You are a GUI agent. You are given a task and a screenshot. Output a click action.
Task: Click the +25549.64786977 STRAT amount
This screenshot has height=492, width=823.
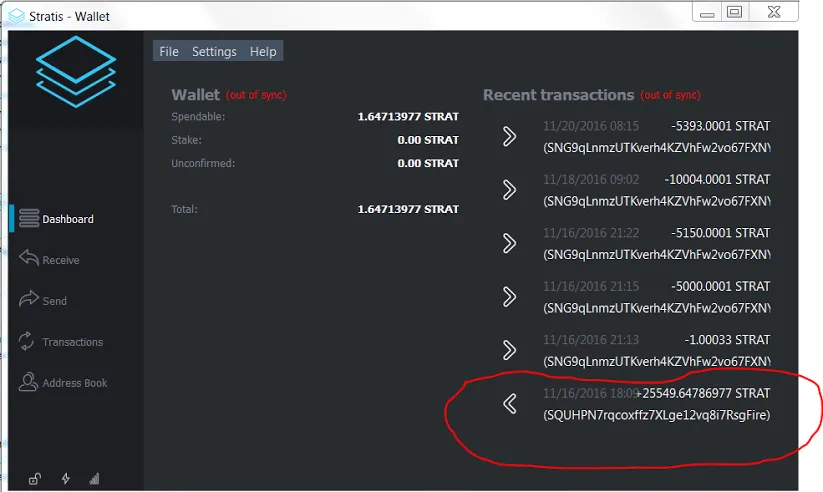coord(703,393)
